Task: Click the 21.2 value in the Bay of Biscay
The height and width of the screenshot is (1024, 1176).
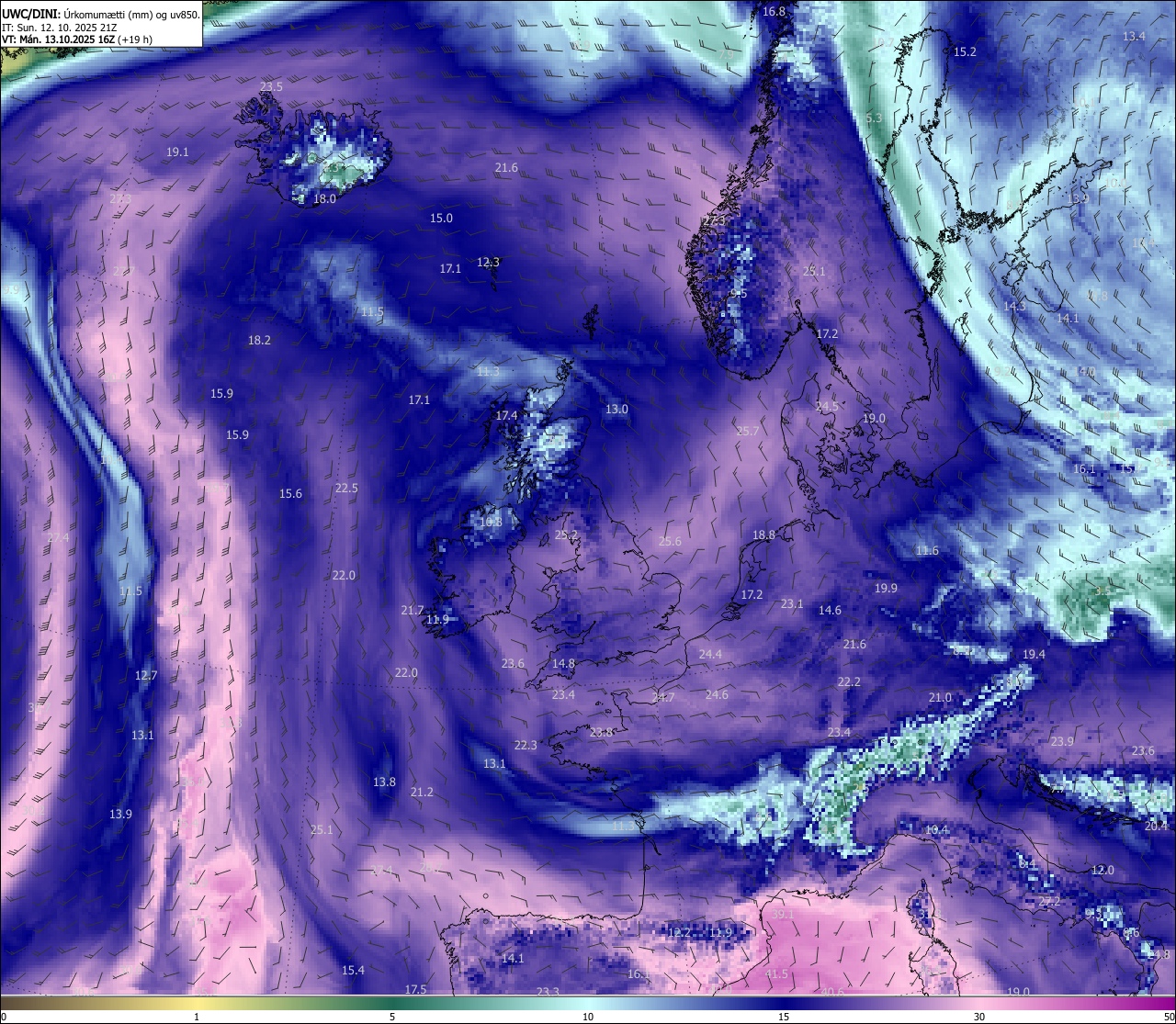Action: 422,793
